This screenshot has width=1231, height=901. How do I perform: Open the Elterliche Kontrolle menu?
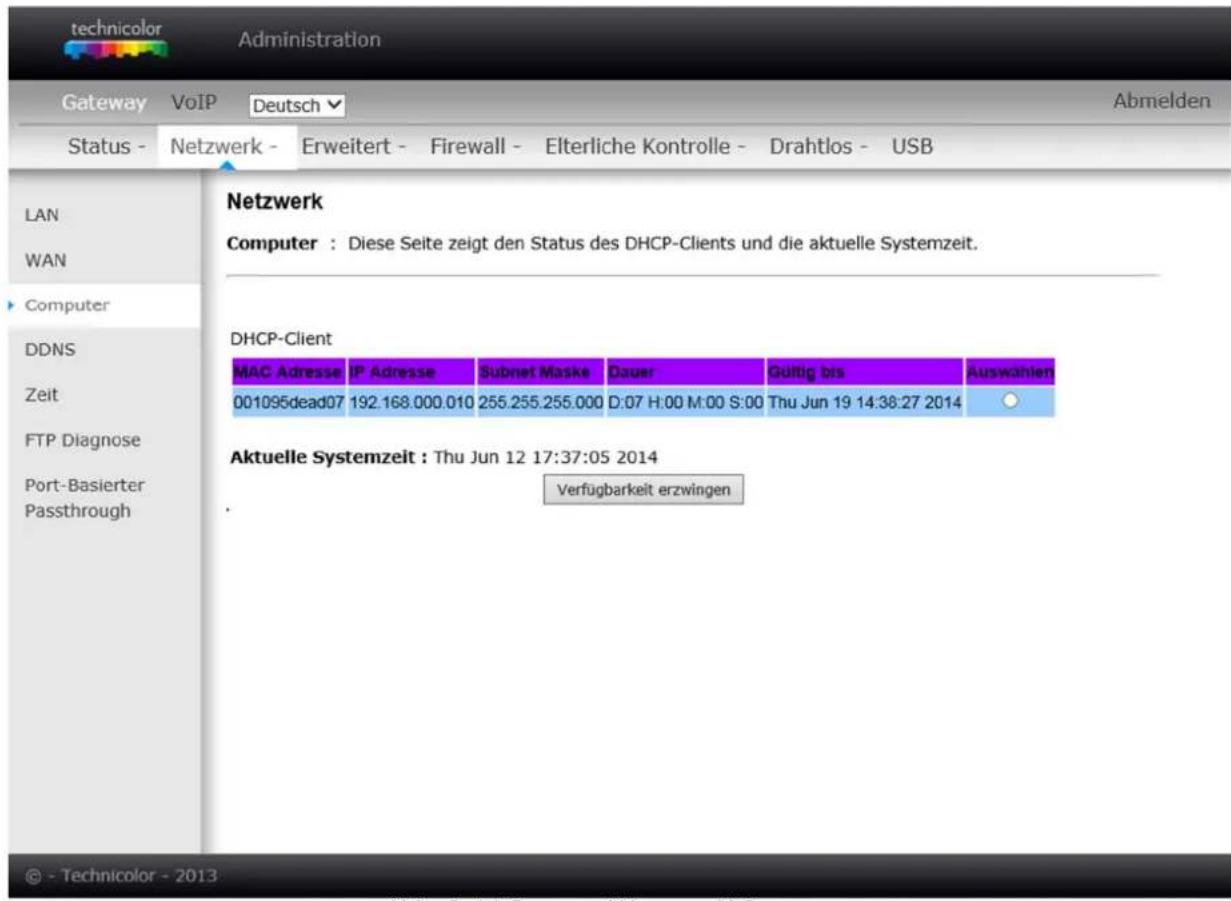pyautogui.click(x=646, y=147)
